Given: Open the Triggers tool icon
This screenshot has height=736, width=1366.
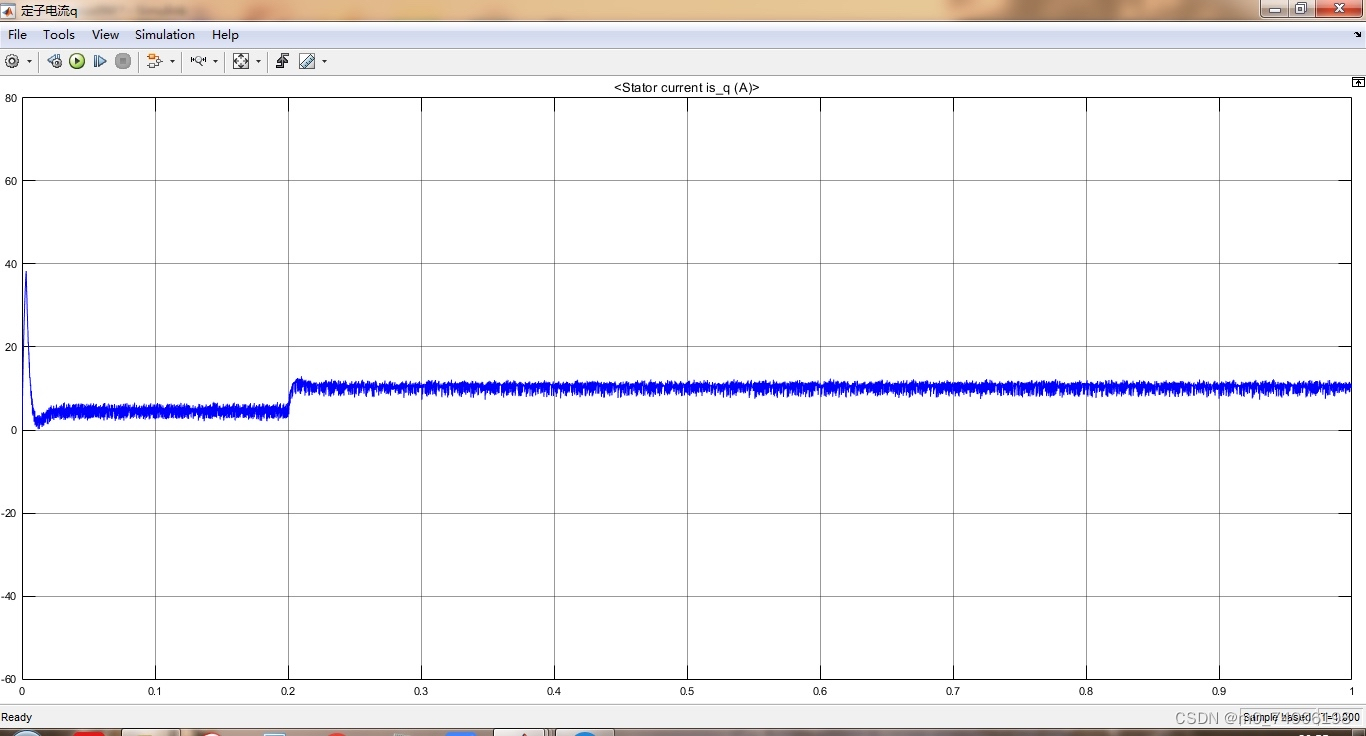Looking at the screenshot, I should [x=282, y=61].
